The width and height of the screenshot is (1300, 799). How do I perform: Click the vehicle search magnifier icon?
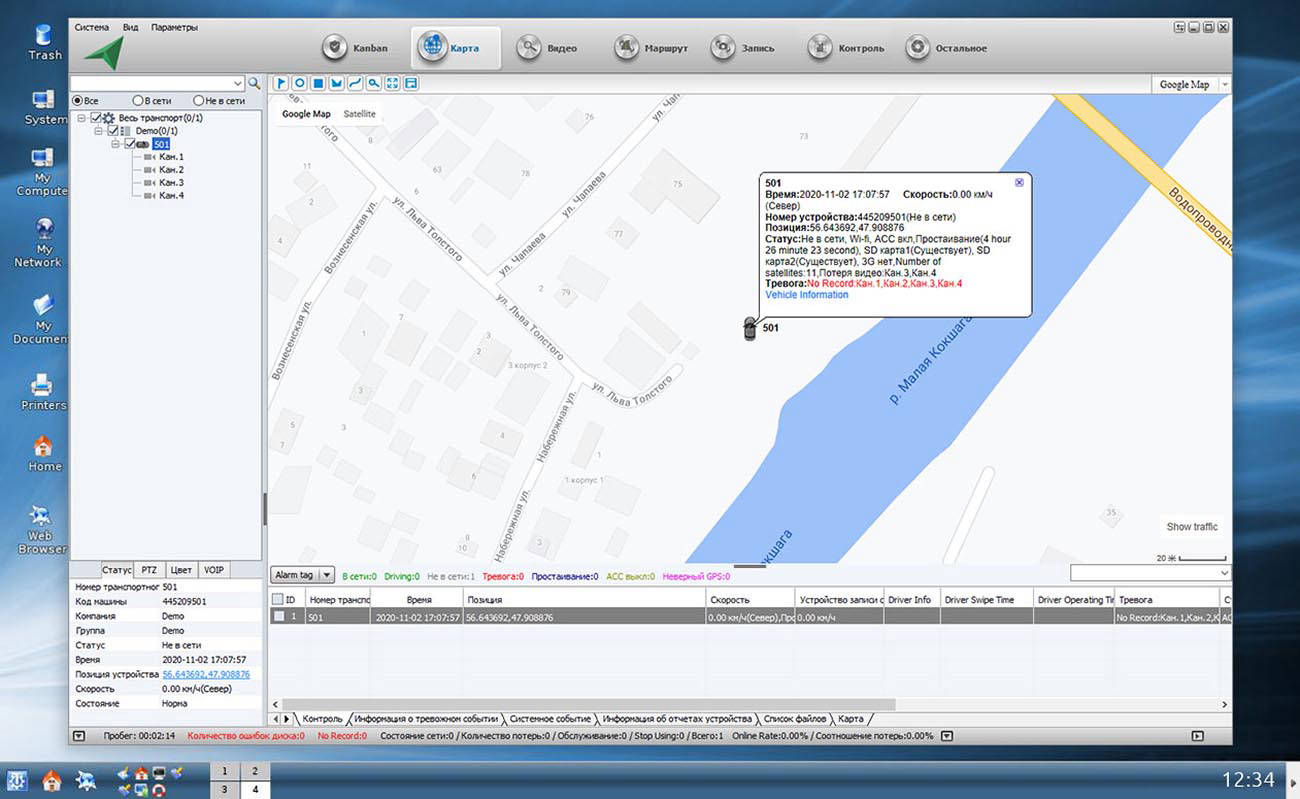254,83
